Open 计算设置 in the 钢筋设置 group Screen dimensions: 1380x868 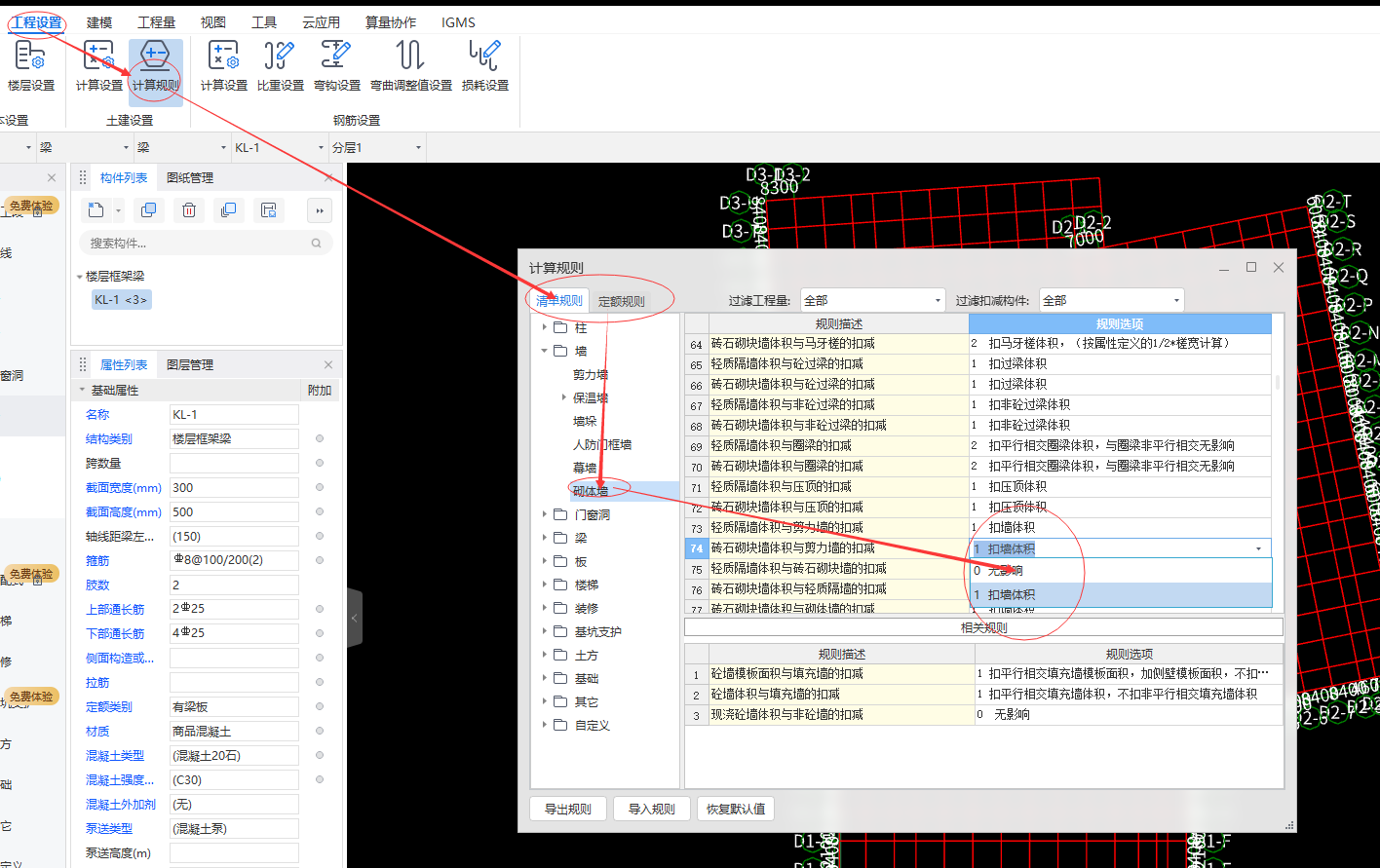224,66
